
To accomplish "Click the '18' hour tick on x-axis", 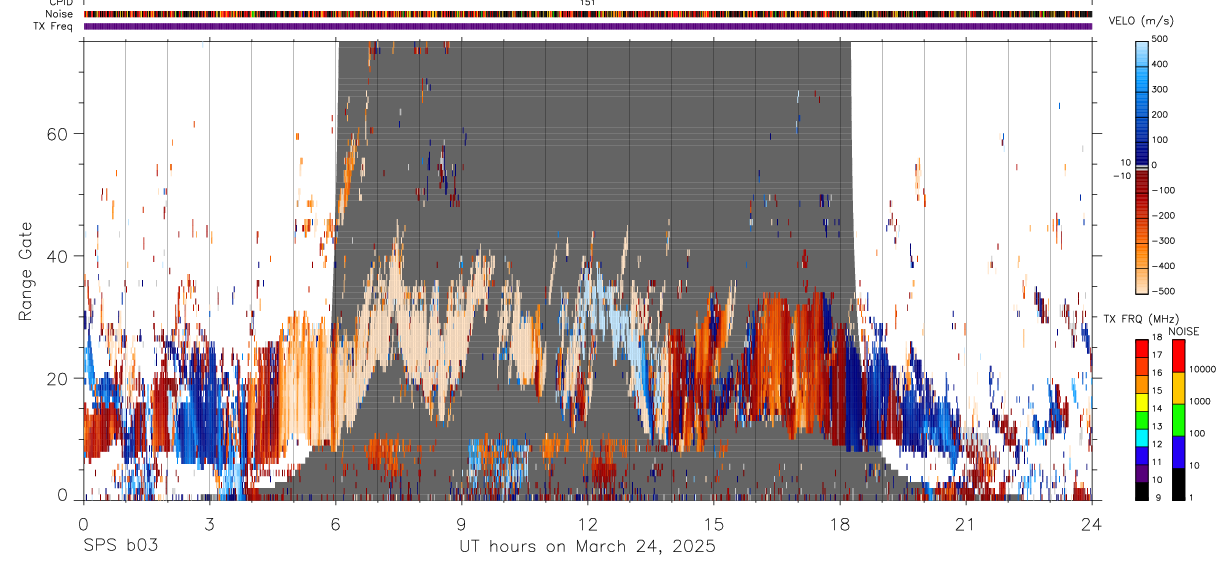I will pos(840,523).
